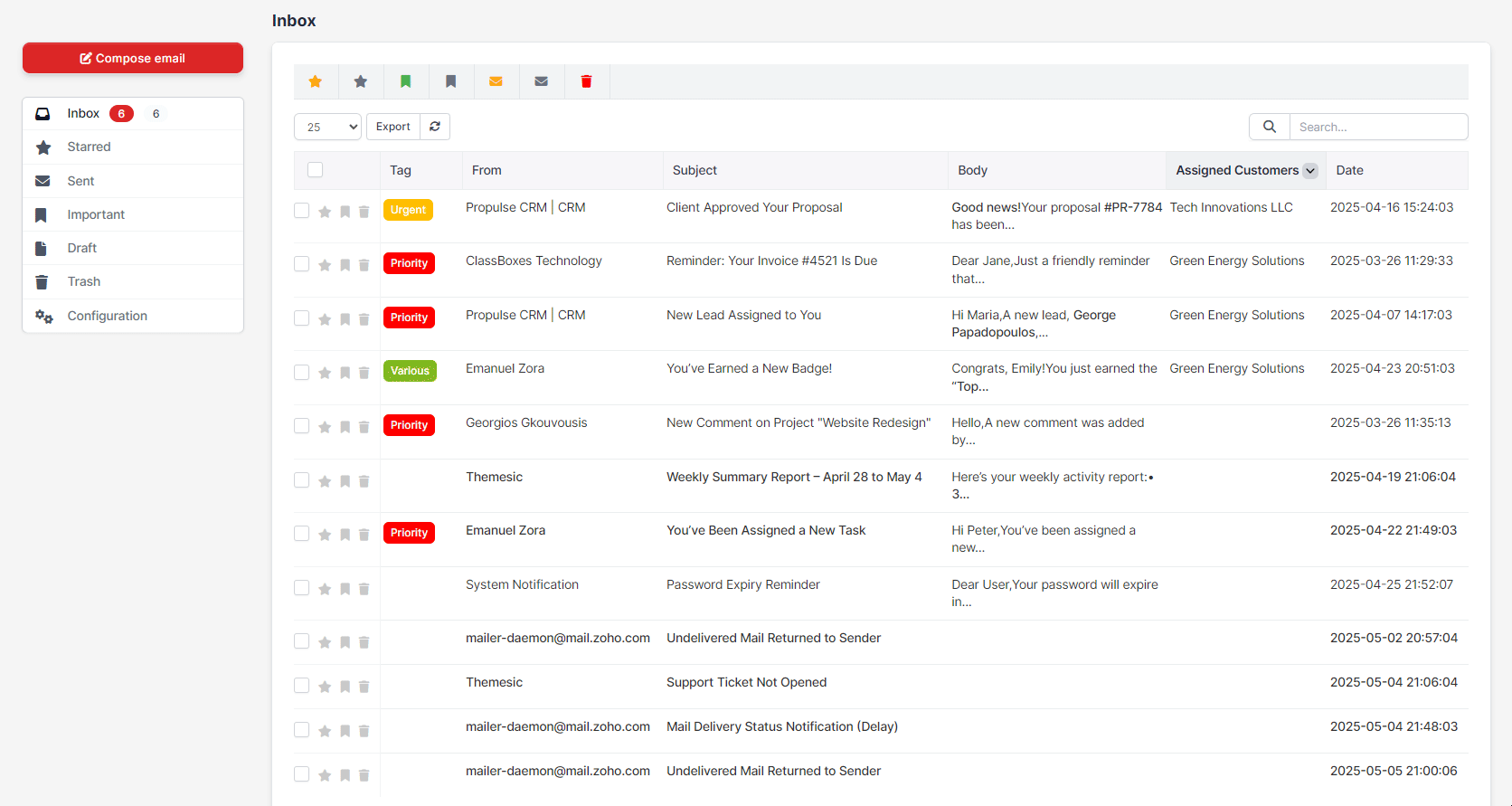This screenshot has height=806, width=1512.
Task: Click the orange star icon in the toolbar
Action: [x=316, y=81]
